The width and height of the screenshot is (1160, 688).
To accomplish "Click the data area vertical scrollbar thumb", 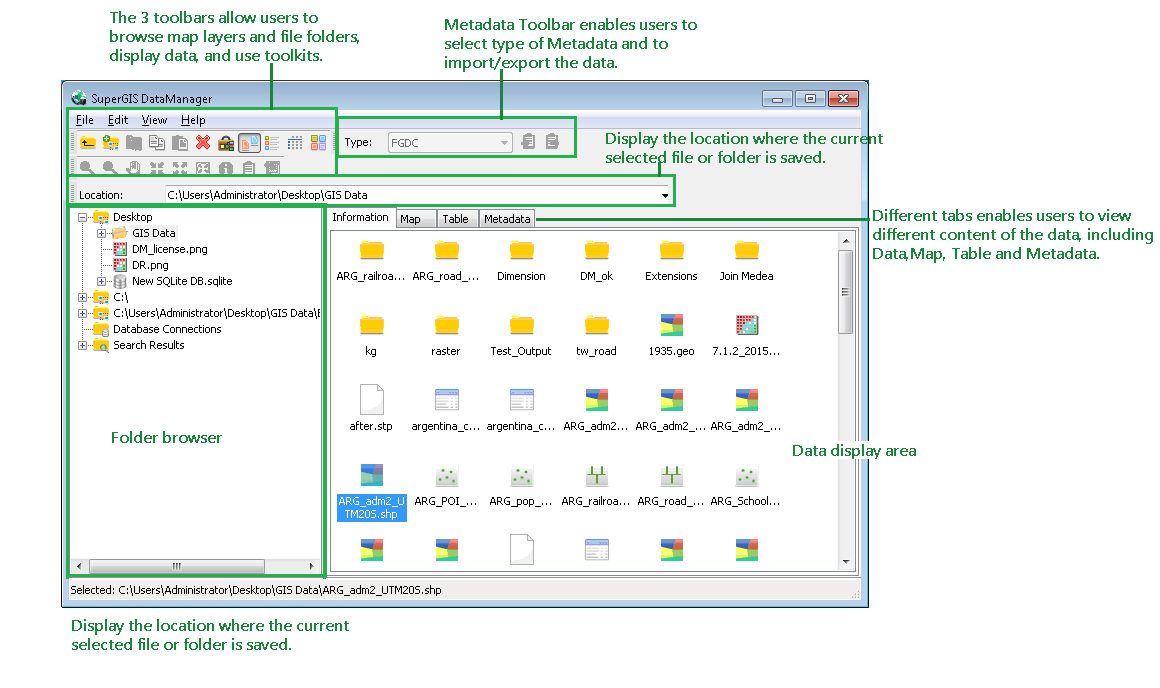I will pos(846,291).
